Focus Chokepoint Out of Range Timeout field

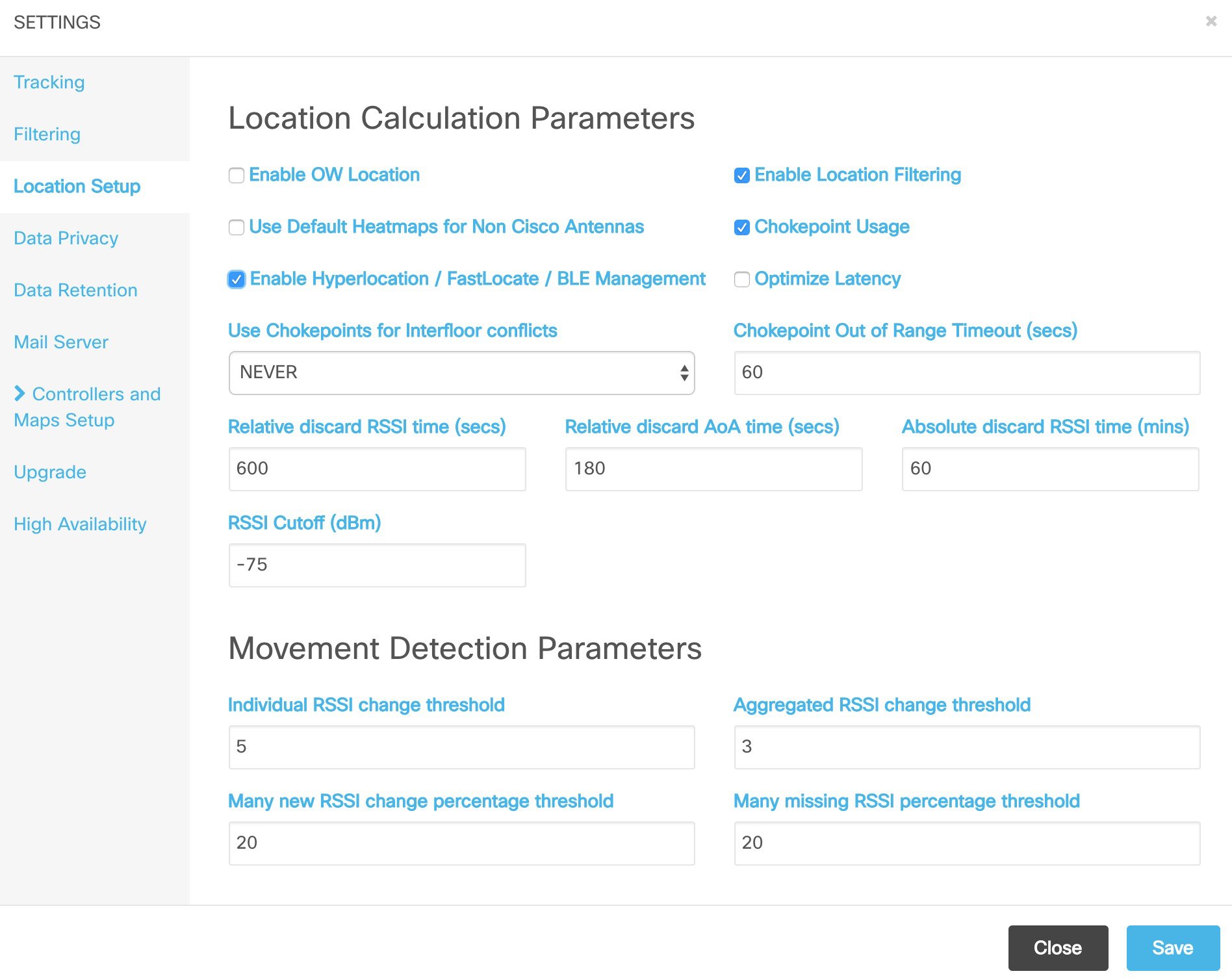pos(967,373)
